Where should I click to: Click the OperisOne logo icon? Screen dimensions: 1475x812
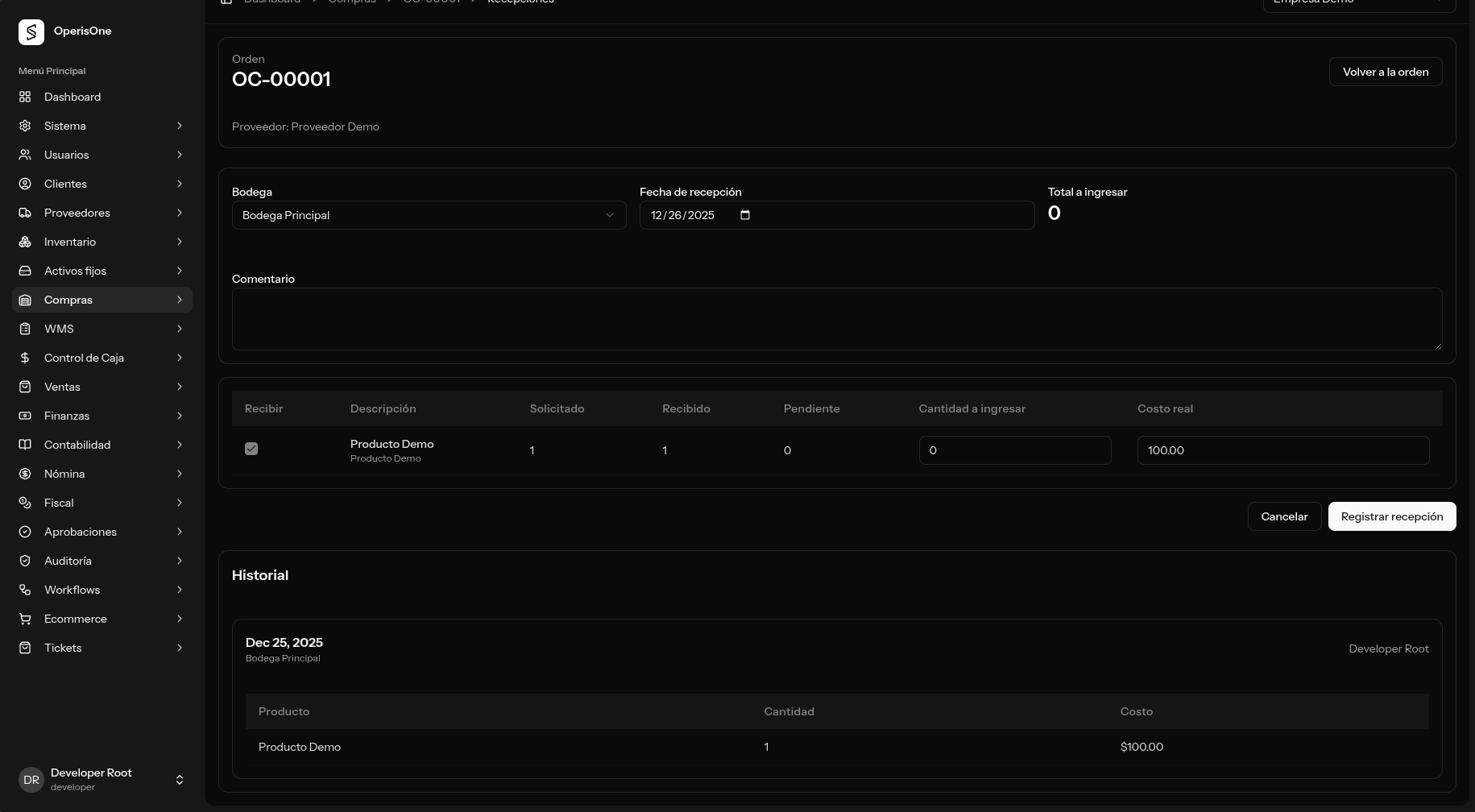(31, 32)
